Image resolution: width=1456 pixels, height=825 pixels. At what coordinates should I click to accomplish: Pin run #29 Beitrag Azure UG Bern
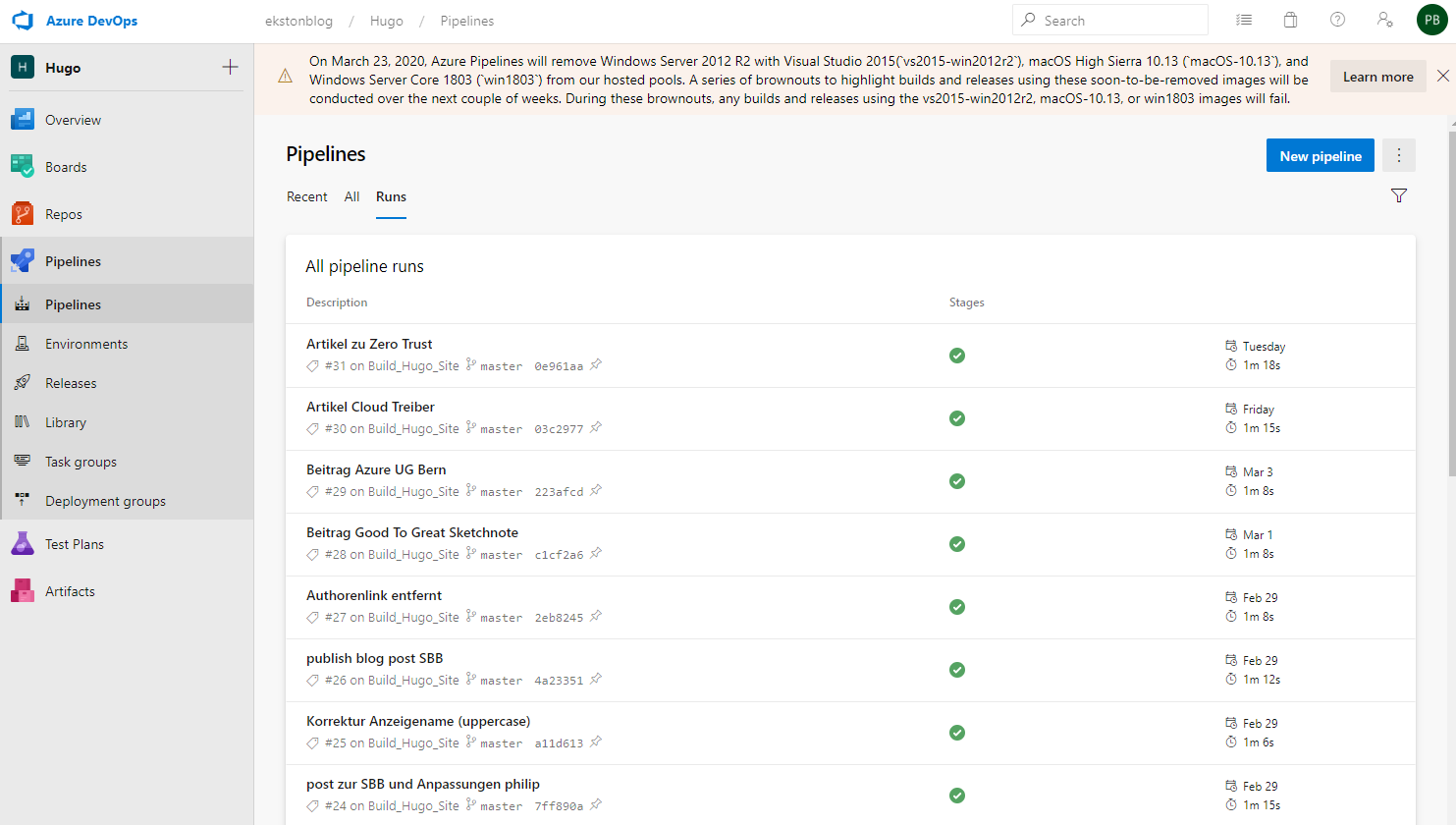[596, 491]
